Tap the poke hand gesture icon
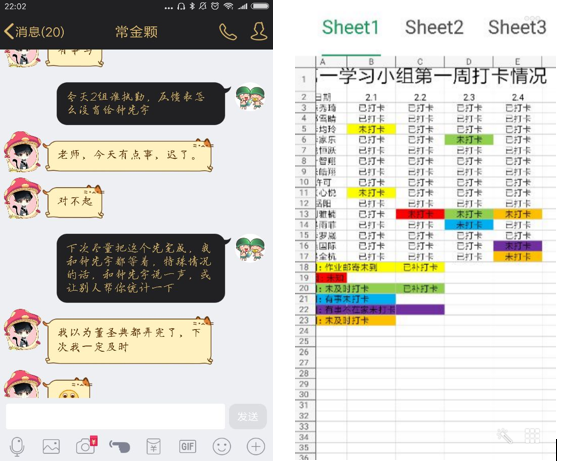Screen dimensions: 584x474 coord(120,446)
